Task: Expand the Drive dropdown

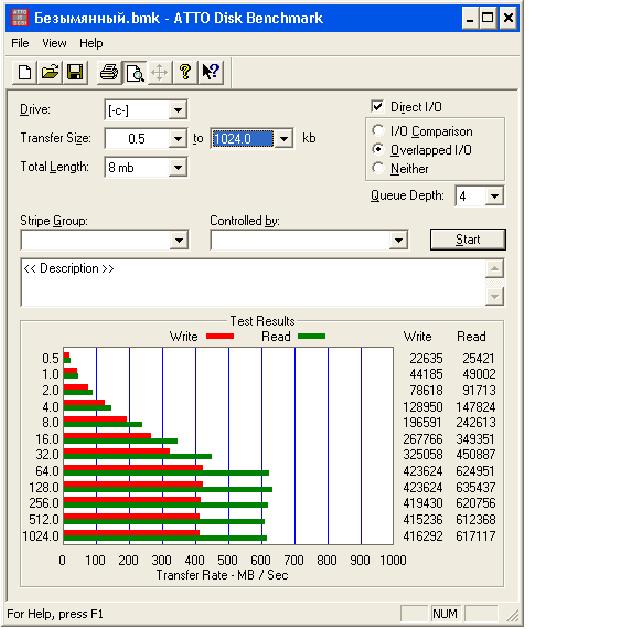Action: coord(177,110)
